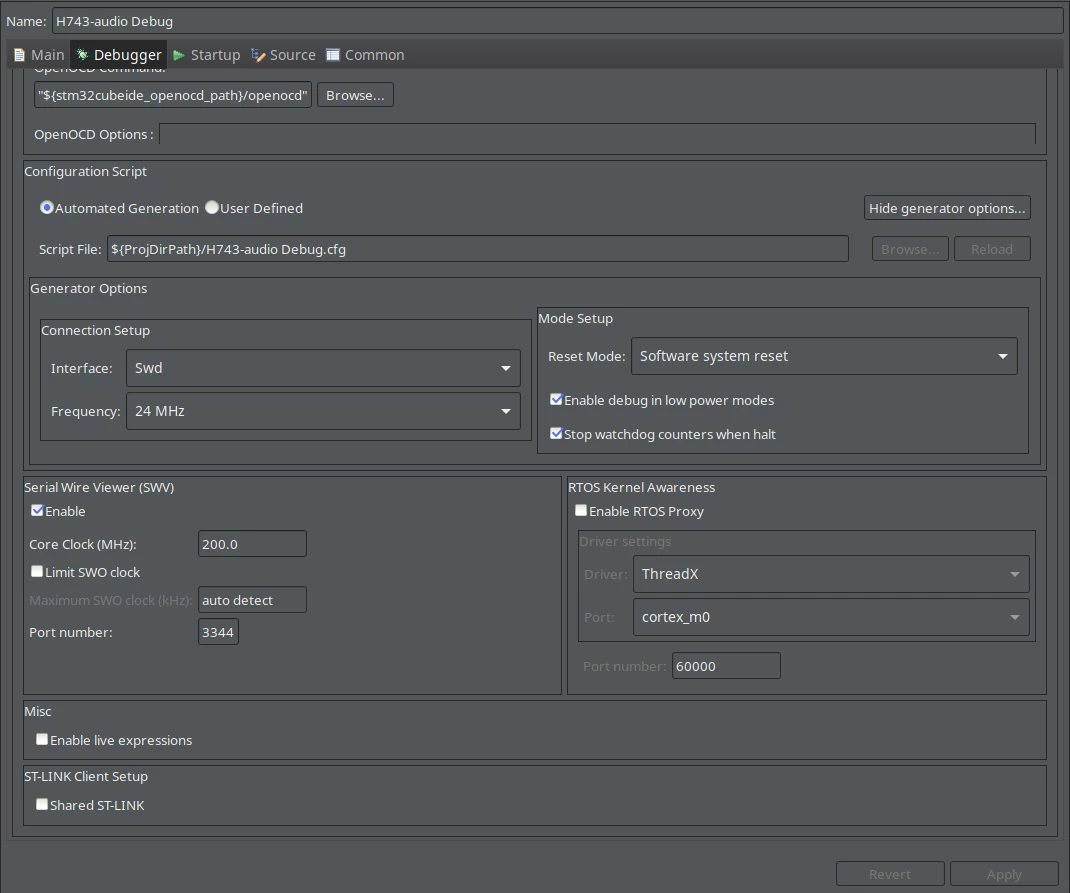Open the Frequency dropdown set to 24 MHz

[323, 411]
